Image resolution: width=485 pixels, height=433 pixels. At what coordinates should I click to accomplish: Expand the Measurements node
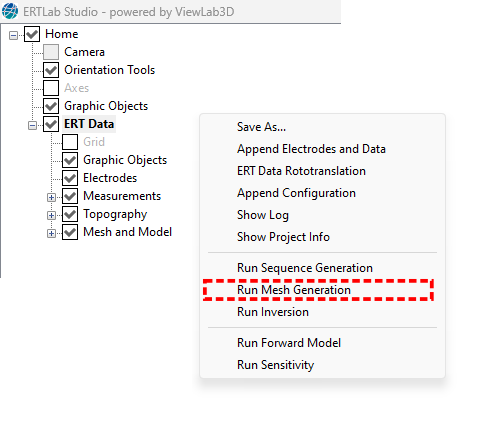51,197
